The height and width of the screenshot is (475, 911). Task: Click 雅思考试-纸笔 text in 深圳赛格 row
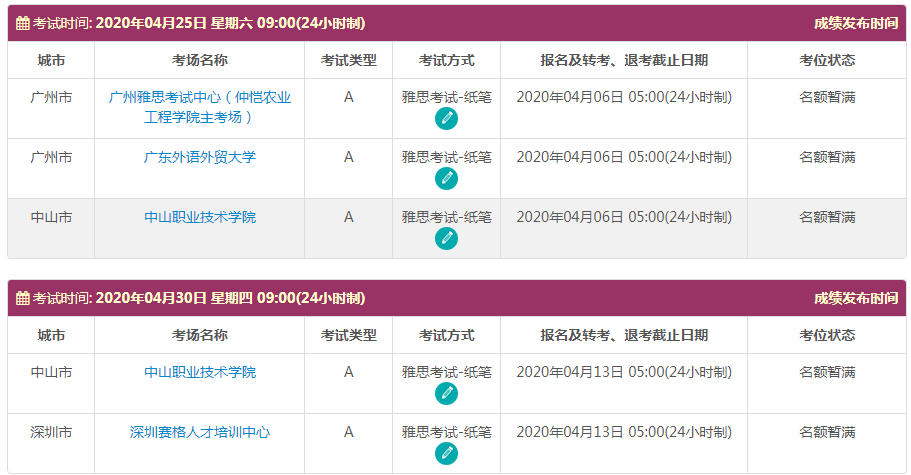coord(446,432)
